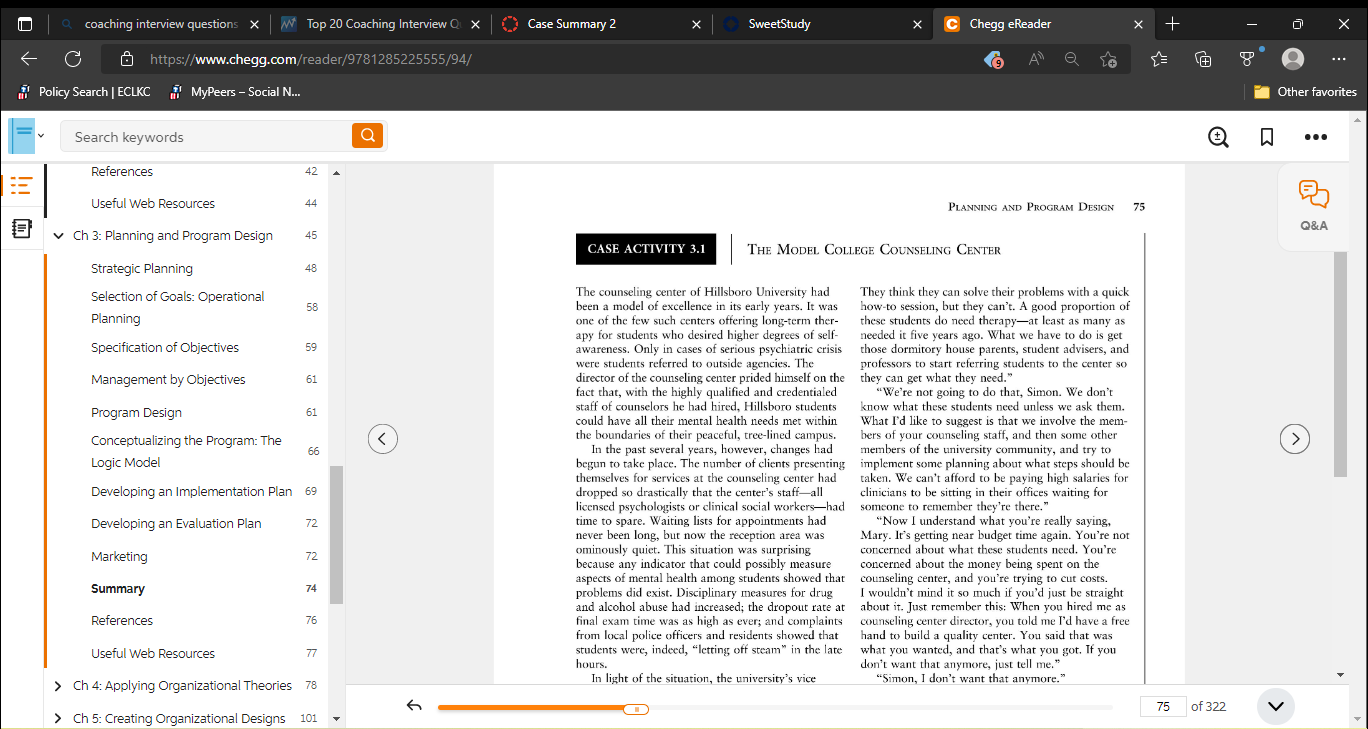1368x729 pixels.
Task: Click the contents panel scrollbar down arrow
Action: pos(336,718)
